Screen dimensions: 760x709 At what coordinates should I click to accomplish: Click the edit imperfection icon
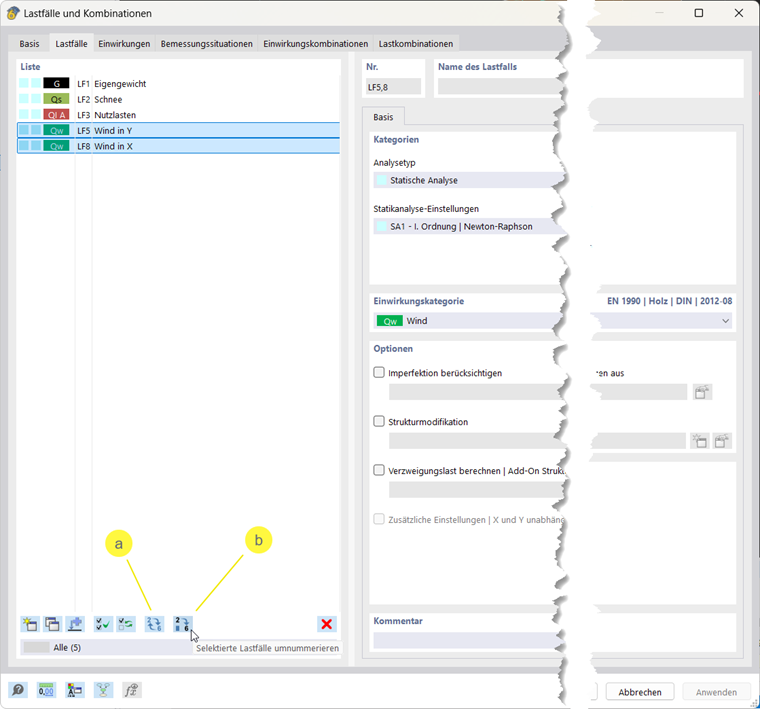pyautogui.click(x=702, y=392)
